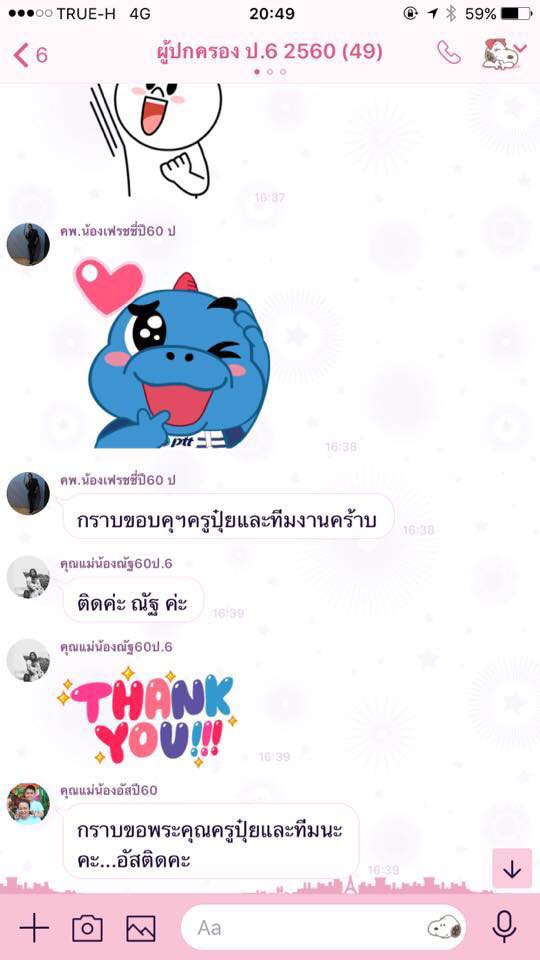Open the plus attachment menu
Image resolution: width=540 pixels, height=960 pixels.
34,928
